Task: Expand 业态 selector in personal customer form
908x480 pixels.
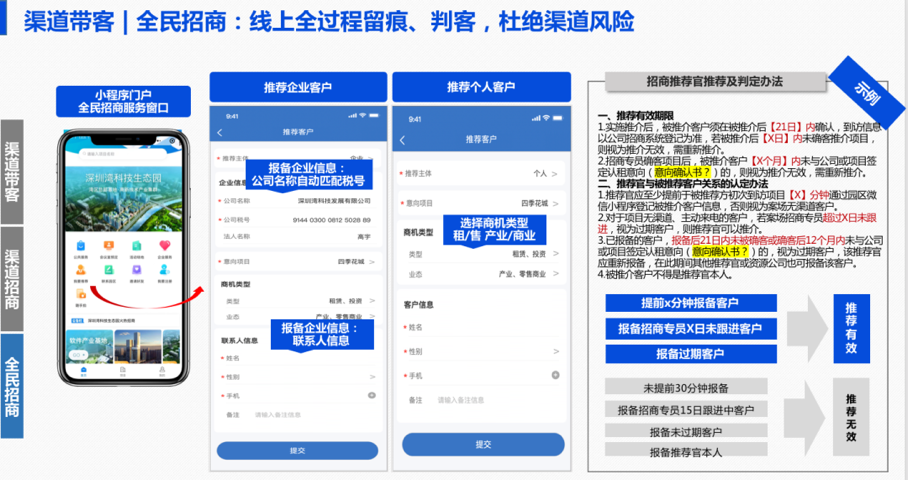Action: [554, 273]
